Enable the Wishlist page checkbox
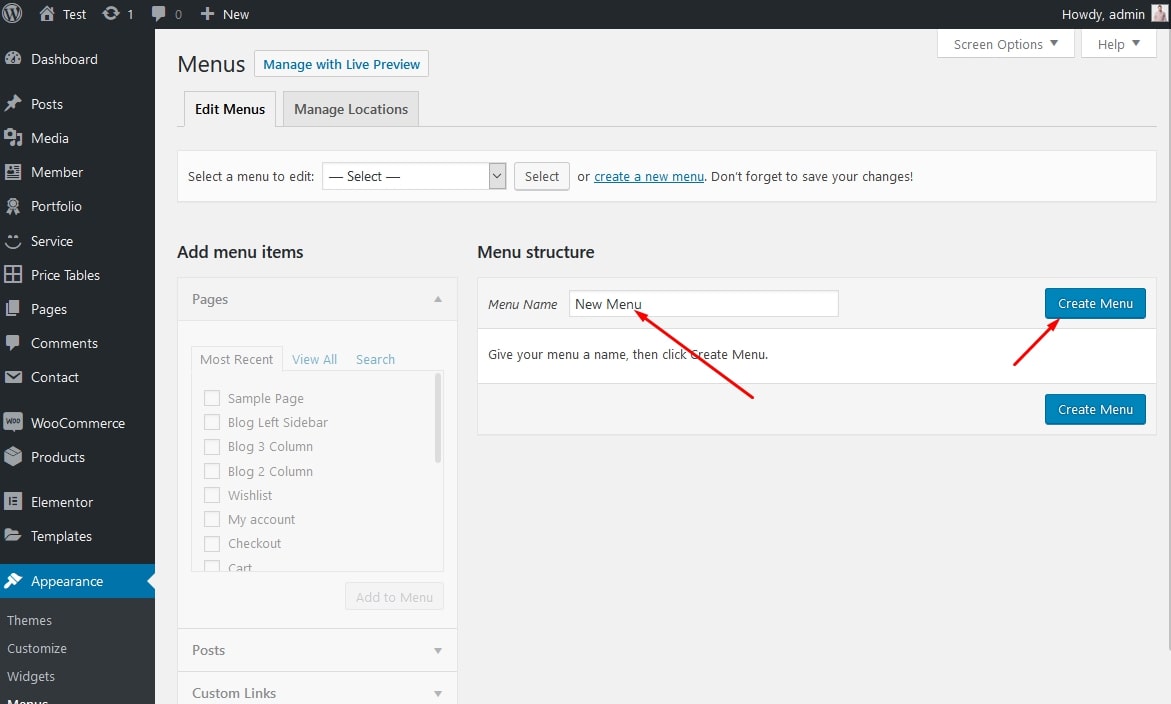The width and height of the screenshot is (1171, 704). coord(212,495)
